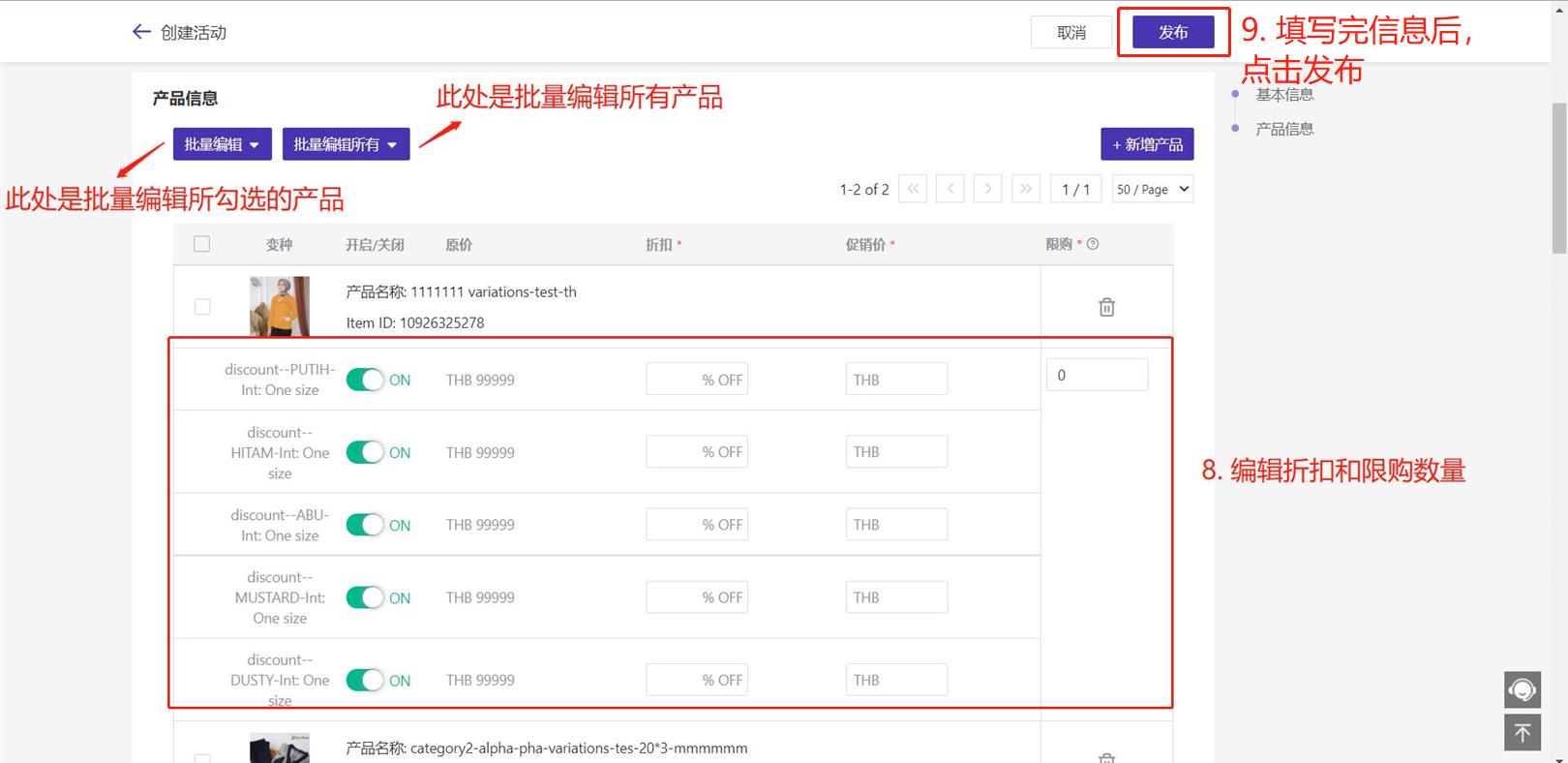Screen dimensions: 1568x763
Task: Click the back arrow beside 创建活动
Action: click(141, 32)
